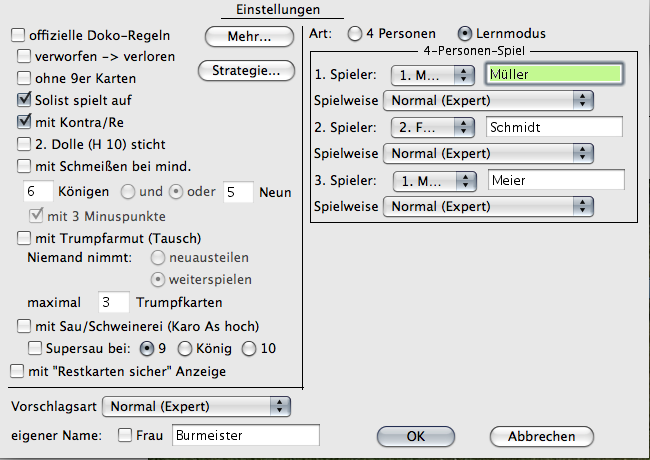Screen dimensions: 650x460
Task: Confirm settings with OK button
Action: coord(416,436)
